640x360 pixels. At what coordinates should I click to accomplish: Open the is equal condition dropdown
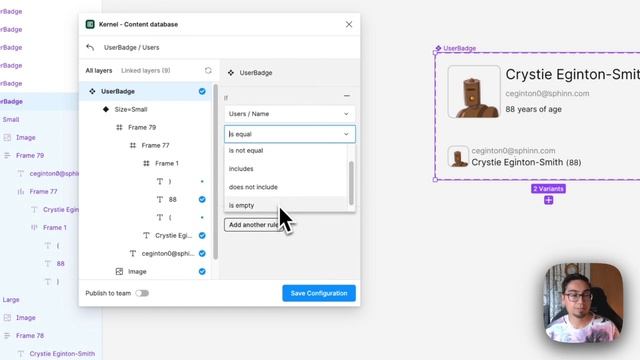[289, 134]
